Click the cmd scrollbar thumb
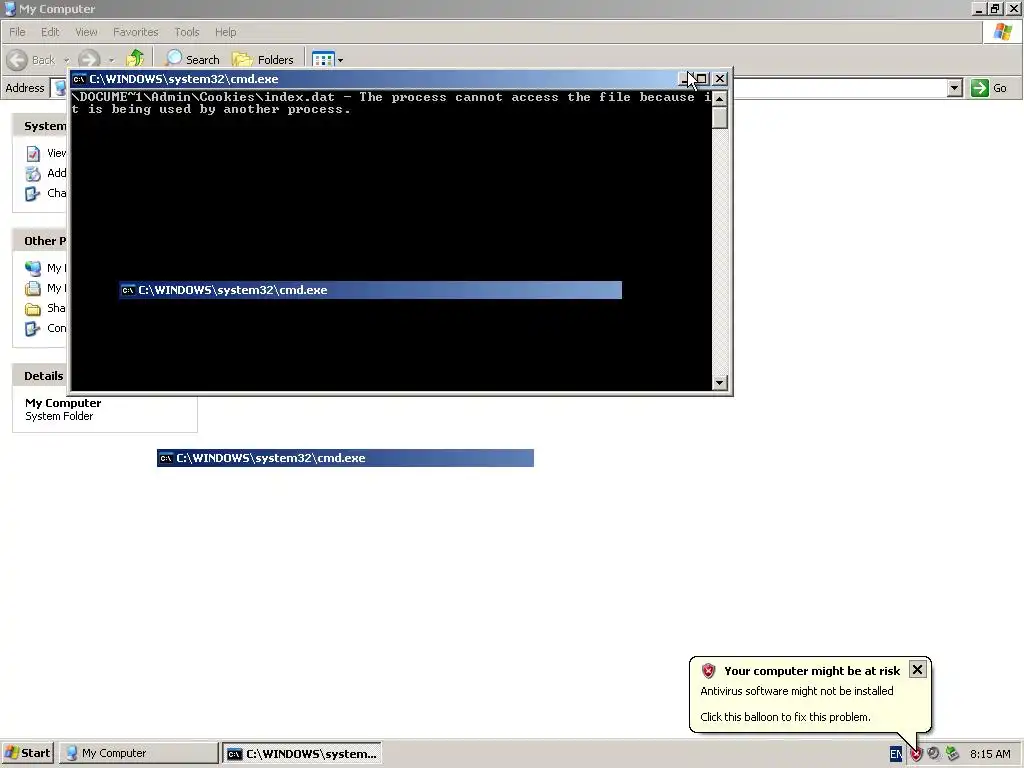The image size is (1024, 768). click(720, 118)
